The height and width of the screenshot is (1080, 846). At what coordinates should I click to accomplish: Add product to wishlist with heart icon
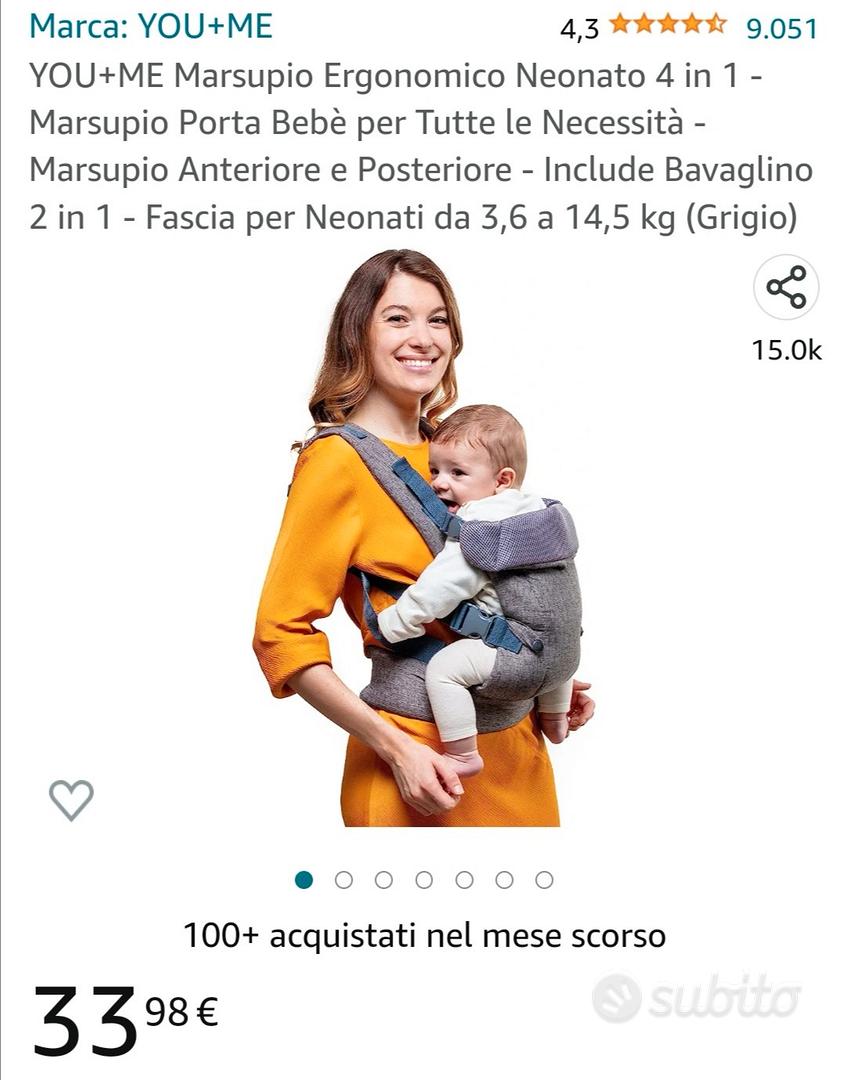click(71, 800)
